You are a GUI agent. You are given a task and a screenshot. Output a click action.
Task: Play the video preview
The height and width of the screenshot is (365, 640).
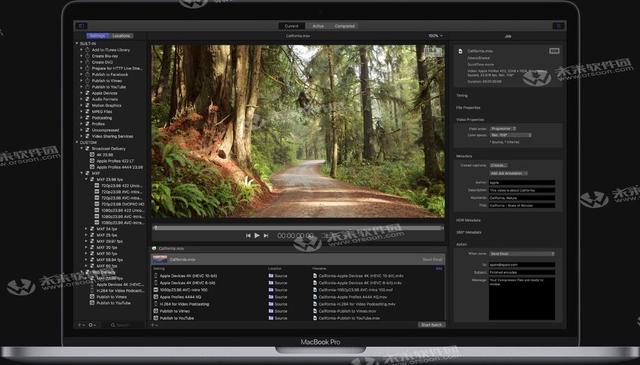click(x=257, y=236)
